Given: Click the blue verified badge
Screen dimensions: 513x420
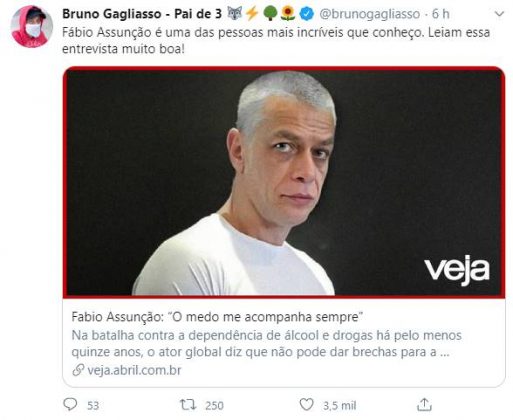Looking at the screenshot, I should [306, 14].
